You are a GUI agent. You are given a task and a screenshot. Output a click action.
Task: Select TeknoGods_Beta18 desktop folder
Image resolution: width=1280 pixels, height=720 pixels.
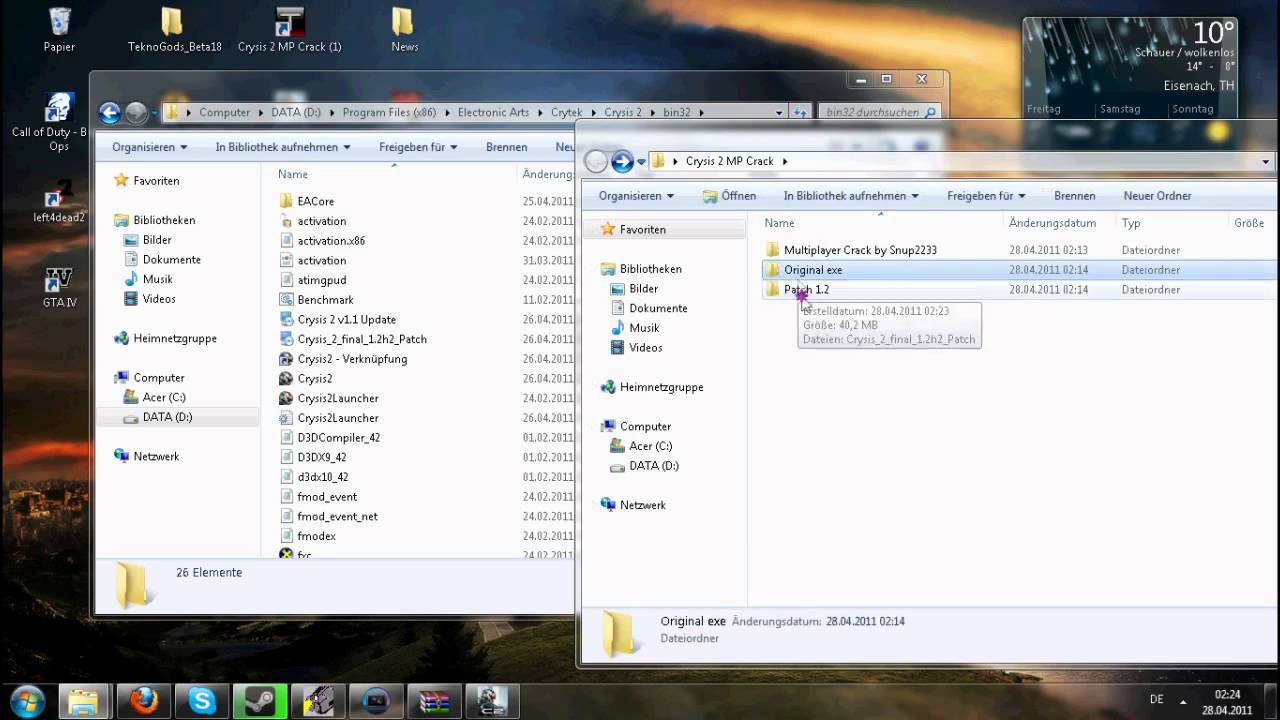pyautogui.click(x=174, y=30)
